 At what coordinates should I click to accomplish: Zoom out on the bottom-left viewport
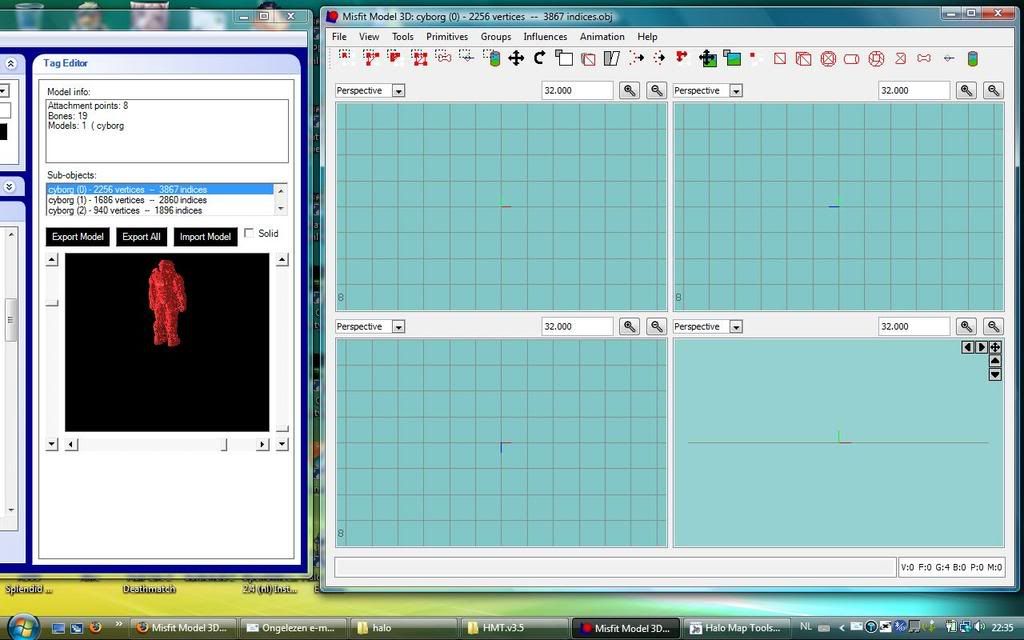[656, 327]
